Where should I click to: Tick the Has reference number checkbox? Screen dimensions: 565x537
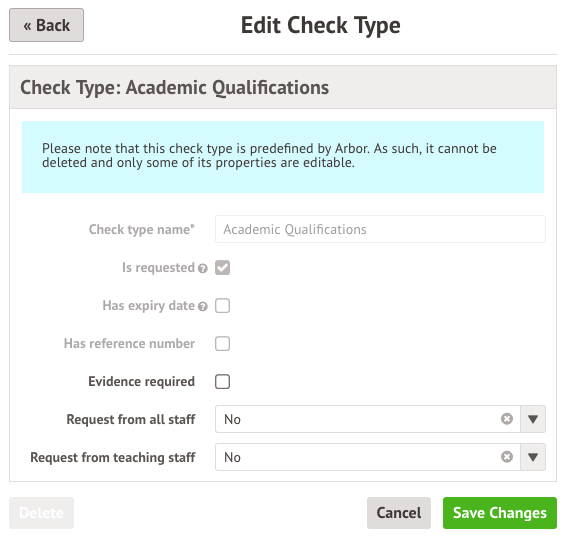click(x=222, y=343)
